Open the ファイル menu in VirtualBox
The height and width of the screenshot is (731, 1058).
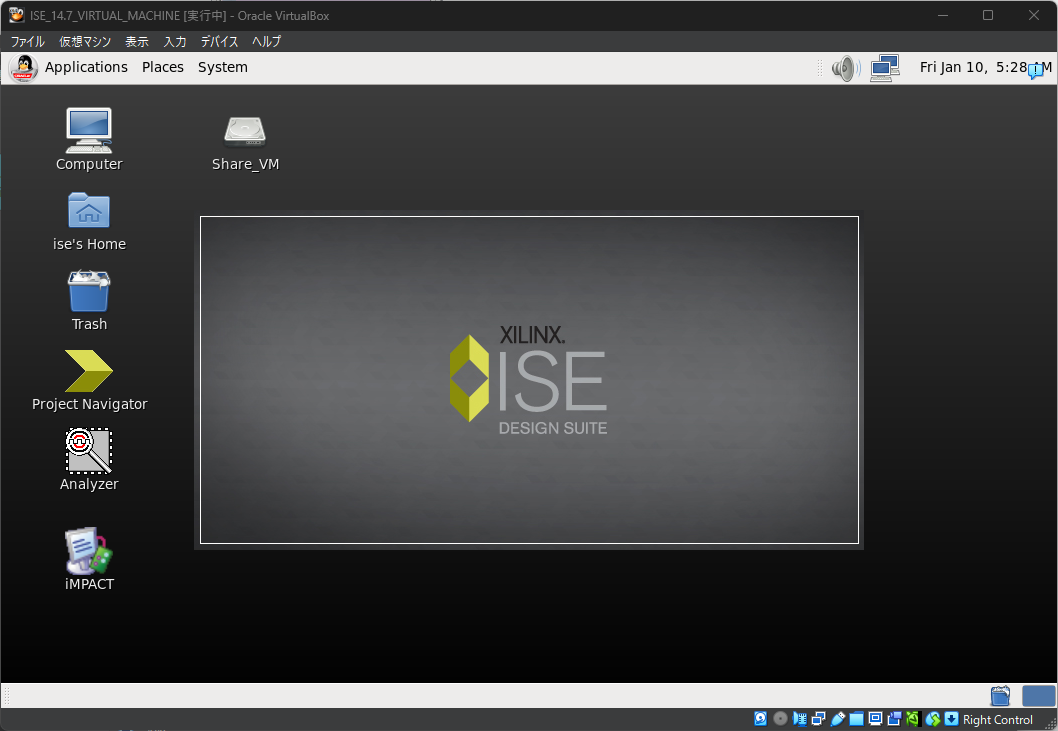28,42
